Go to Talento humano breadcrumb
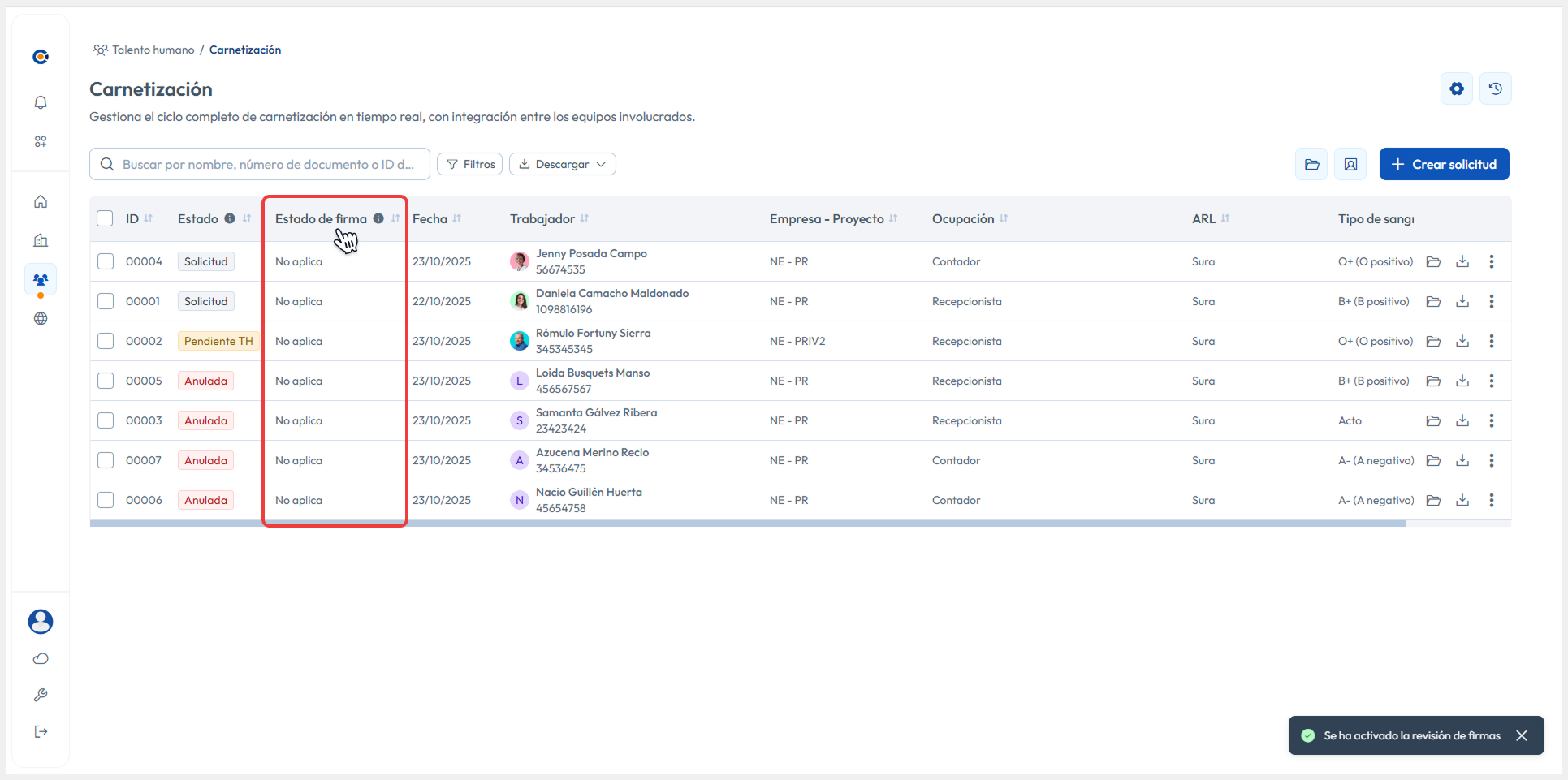The image size is (1568, 780). click(x=153, y=50)
